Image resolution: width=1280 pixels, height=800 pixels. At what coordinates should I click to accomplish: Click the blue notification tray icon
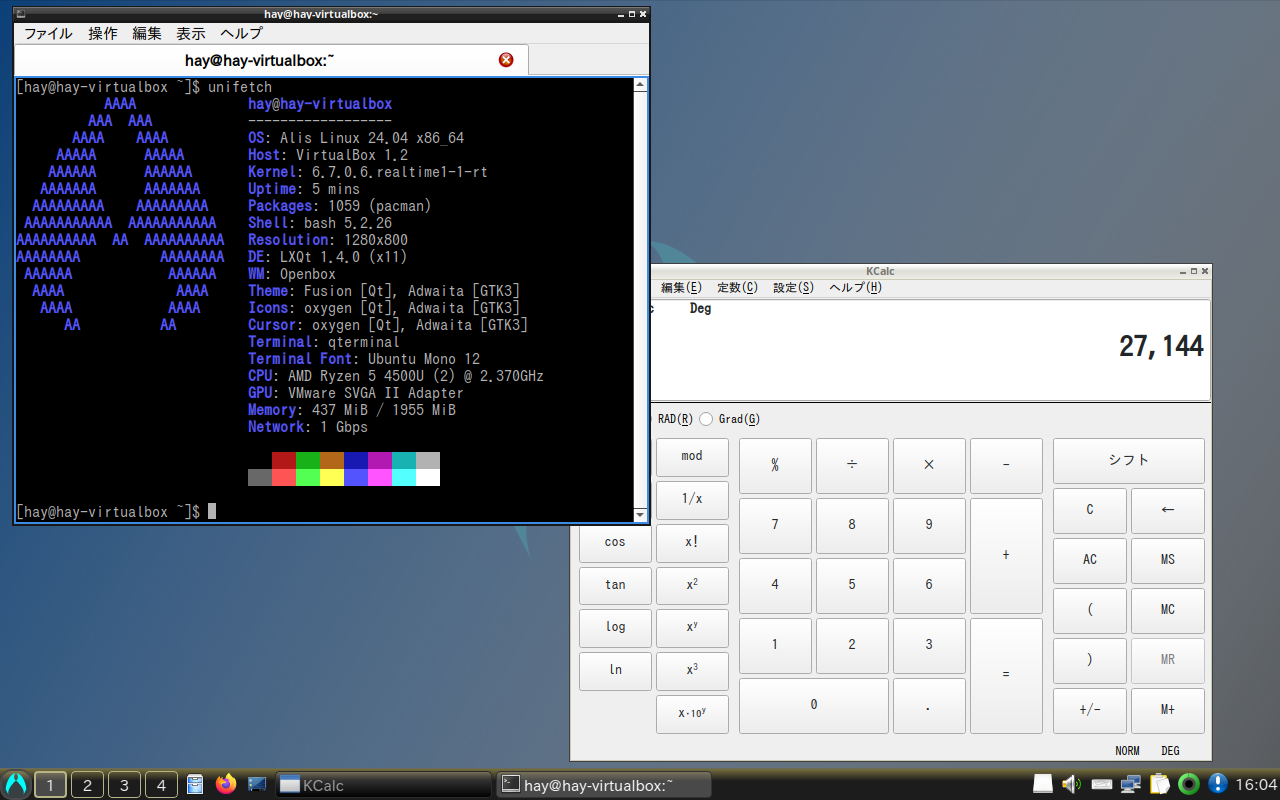(x=1218, y=784)
